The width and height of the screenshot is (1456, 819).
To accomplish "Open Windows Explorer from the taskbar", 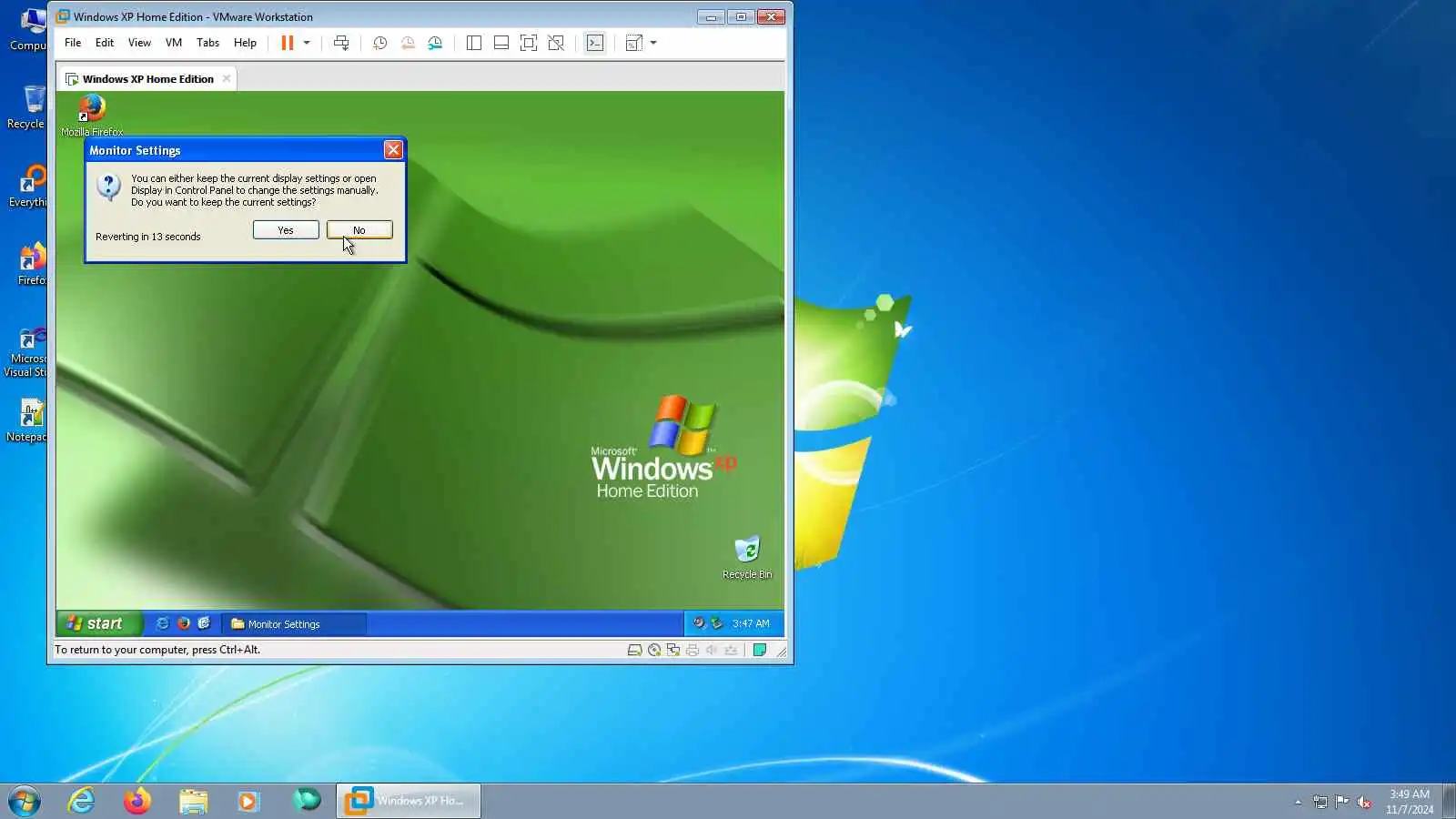I will point(193,801).
